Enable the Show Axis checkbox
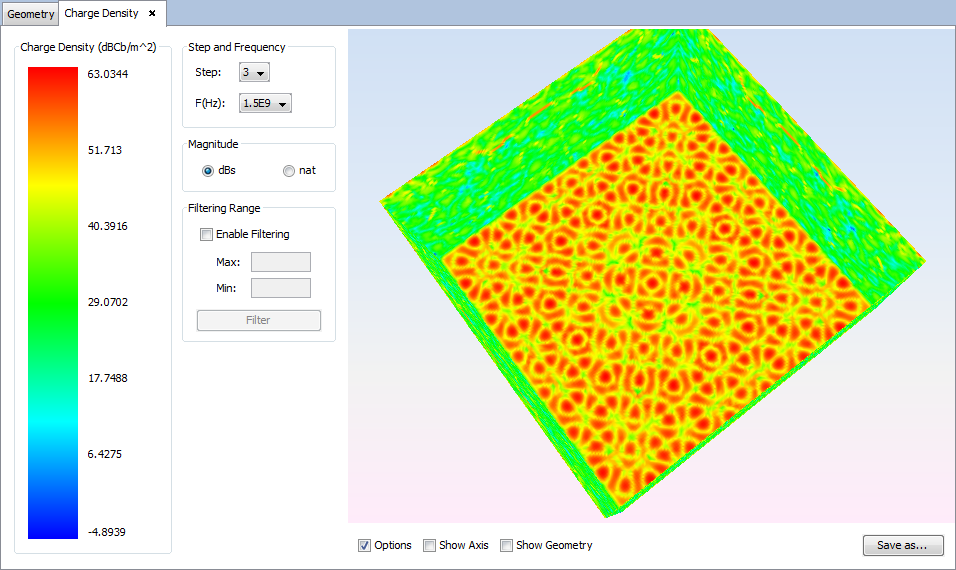The height and width of the screenshot is (570, 956). tap(430, 545)
